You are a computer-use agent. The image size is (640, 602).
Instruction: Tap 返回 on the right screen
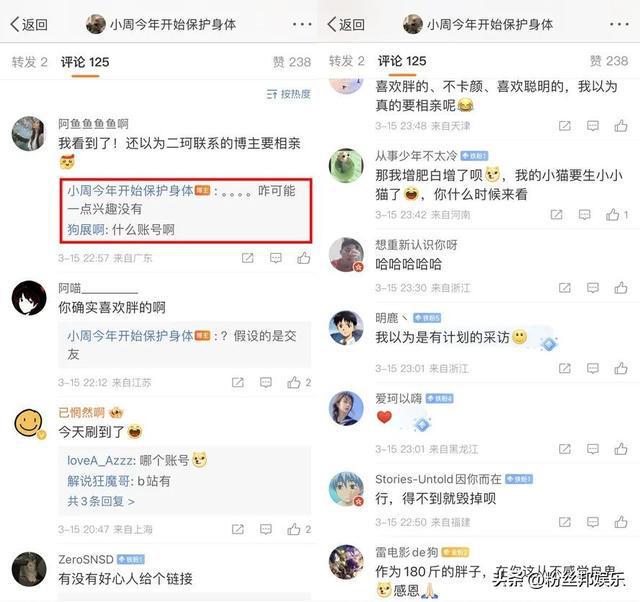[x=346, y=24]
